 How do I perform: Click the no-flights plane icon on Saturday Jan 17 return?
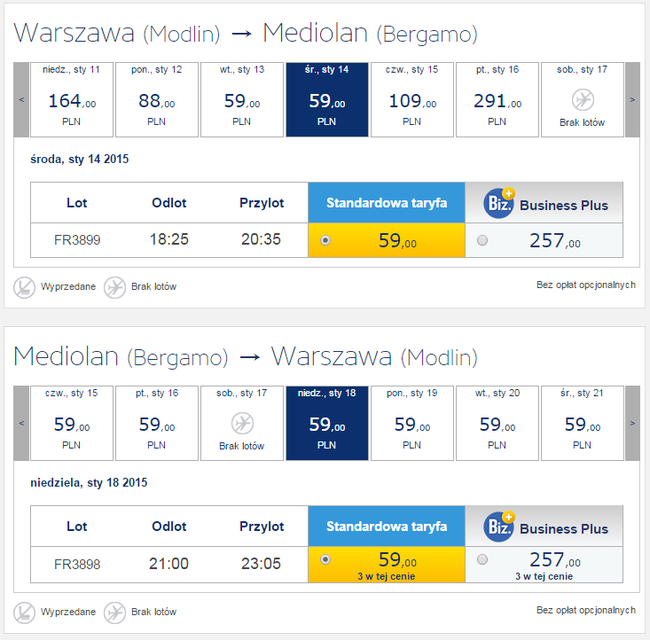(x=241, y=423)
